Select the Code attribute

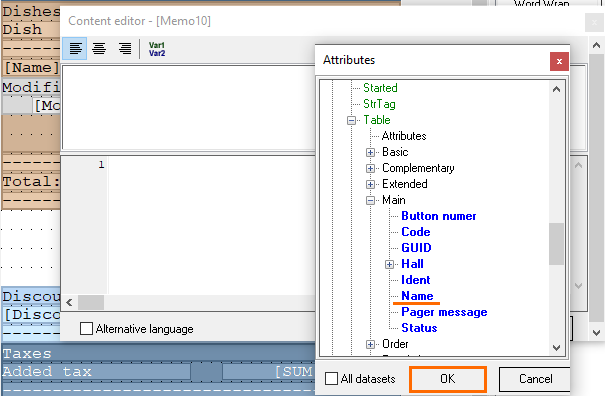(416, 232)
